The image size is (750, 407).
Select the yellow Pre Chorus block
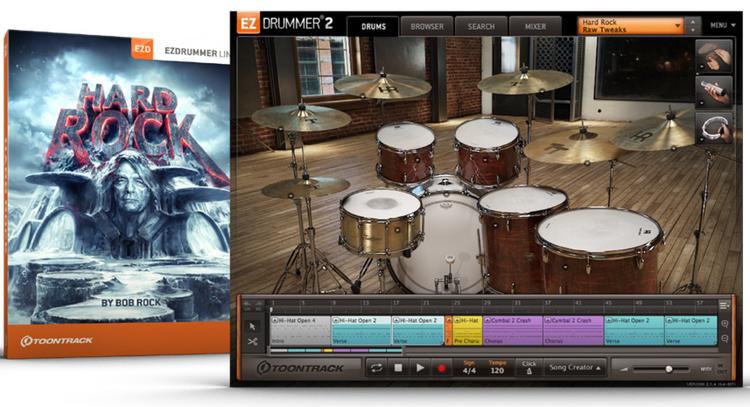(x=465, y=330)
